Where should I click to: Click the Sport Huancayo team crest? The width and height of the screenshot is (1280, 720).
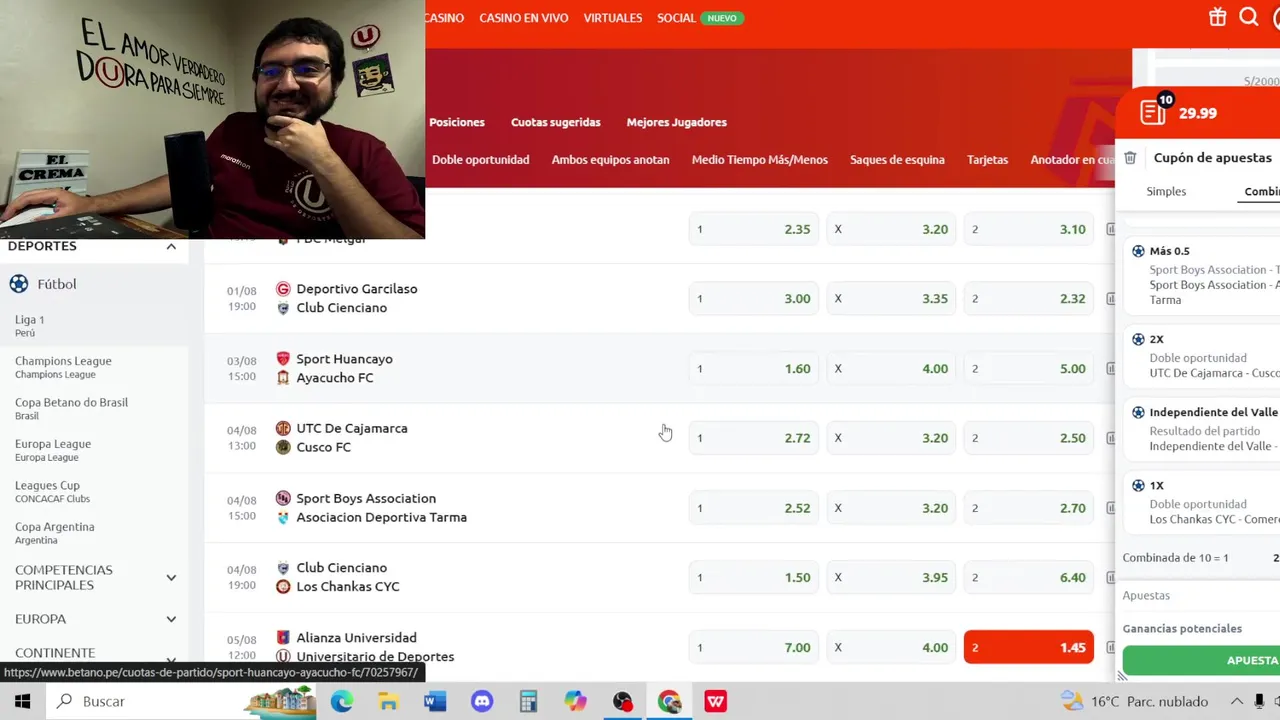pos(283,359)
